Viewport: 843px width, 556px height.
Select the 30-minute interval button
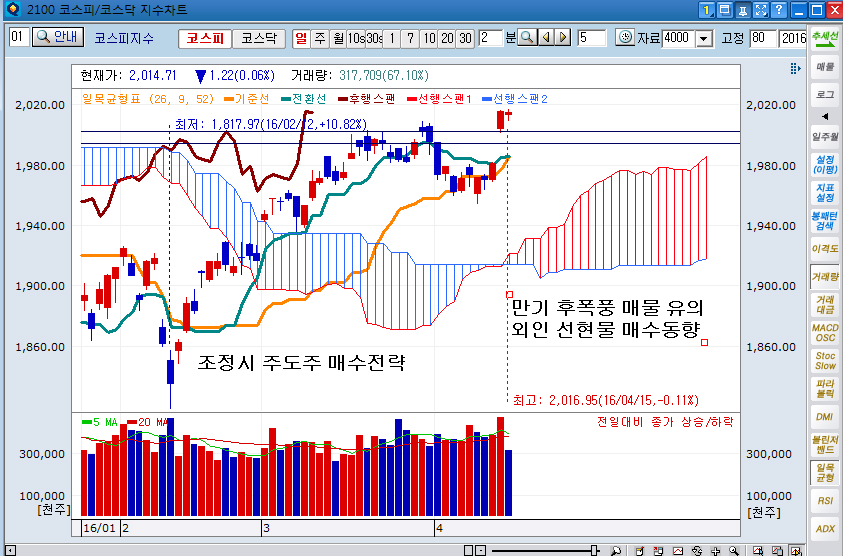465,38
